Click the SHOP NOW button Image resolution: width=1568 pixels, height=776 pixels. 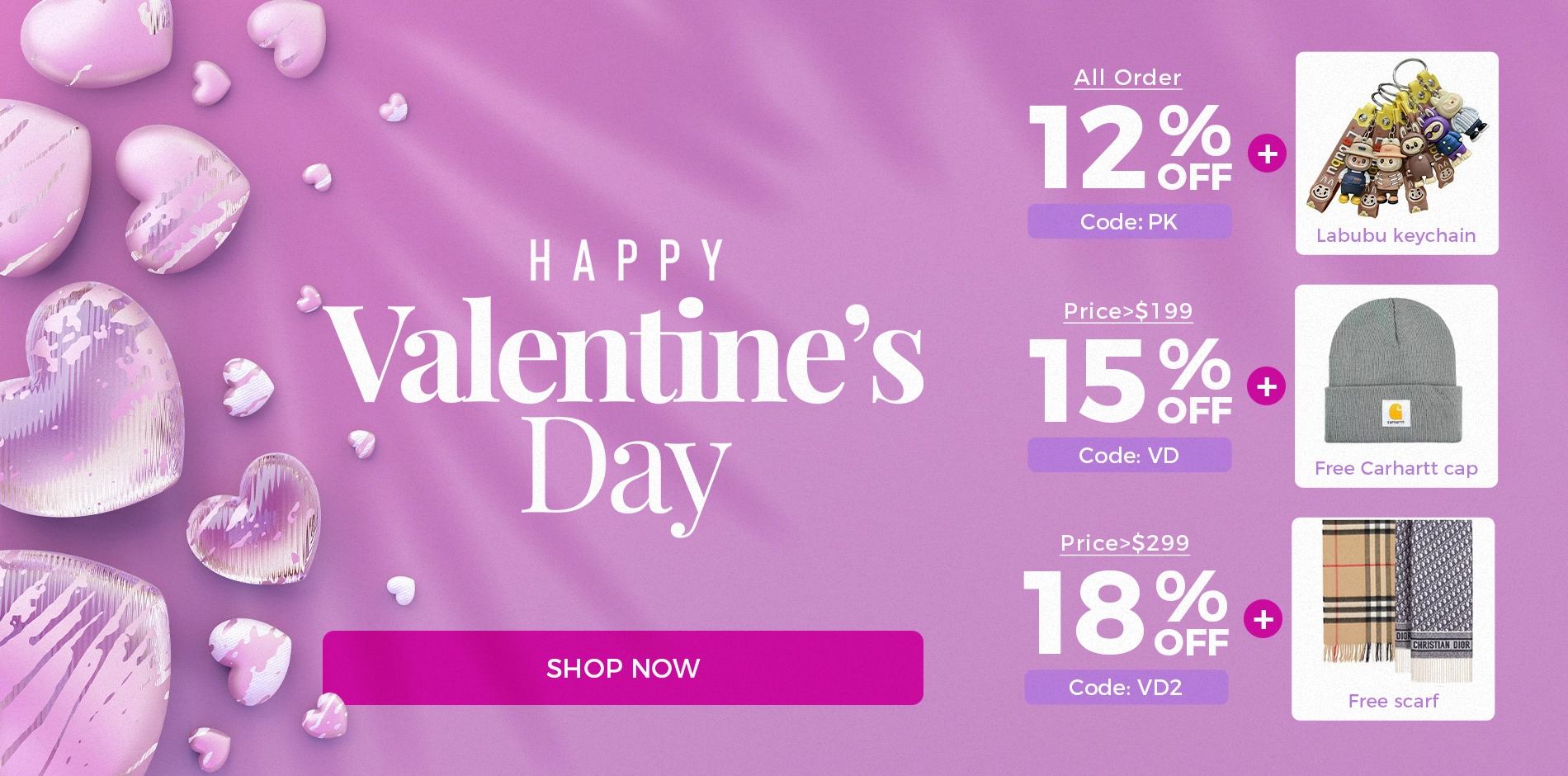pos(622,668)
